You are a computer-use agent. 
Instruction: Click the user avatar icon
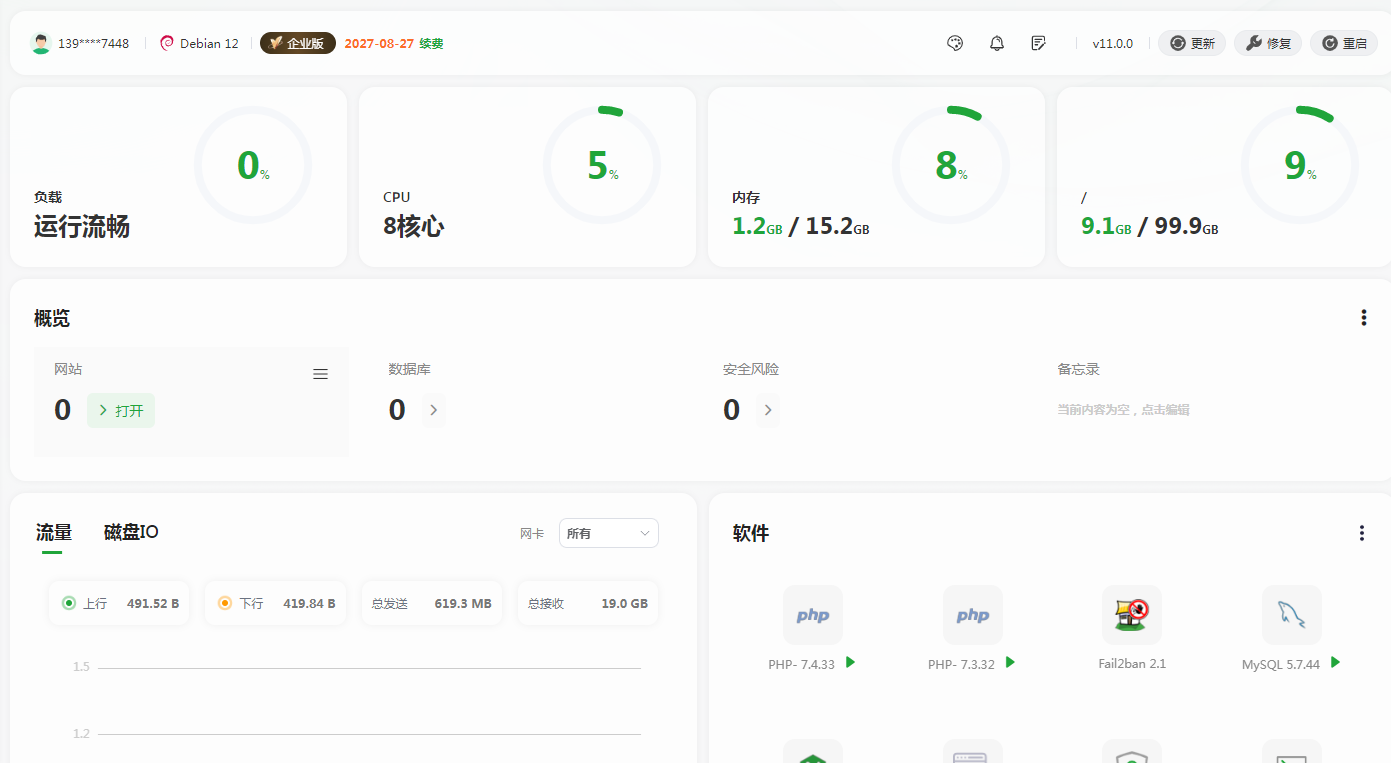coord(41,44)
